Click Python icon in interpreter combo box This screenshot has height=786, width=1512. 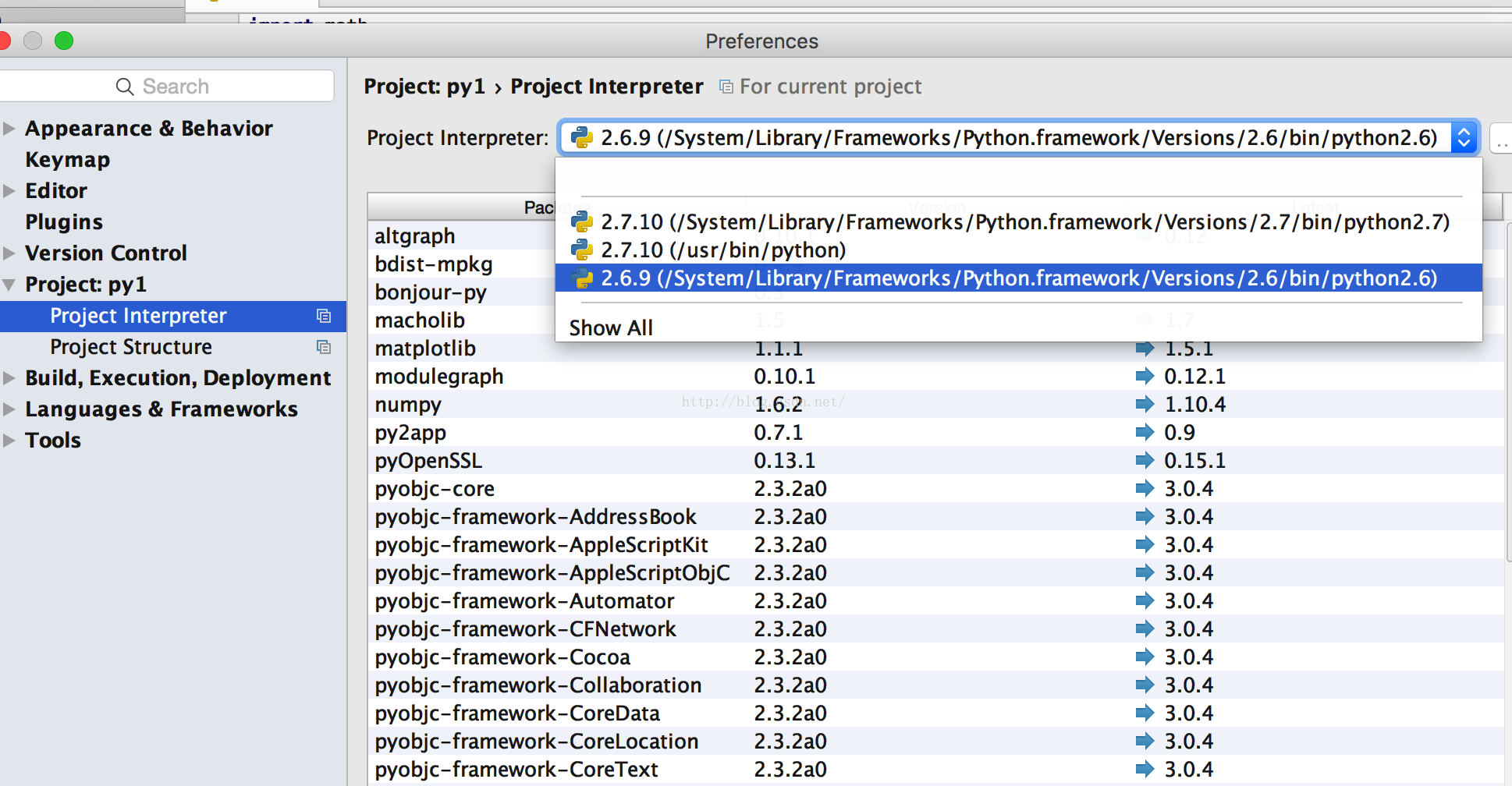point(582,138)
